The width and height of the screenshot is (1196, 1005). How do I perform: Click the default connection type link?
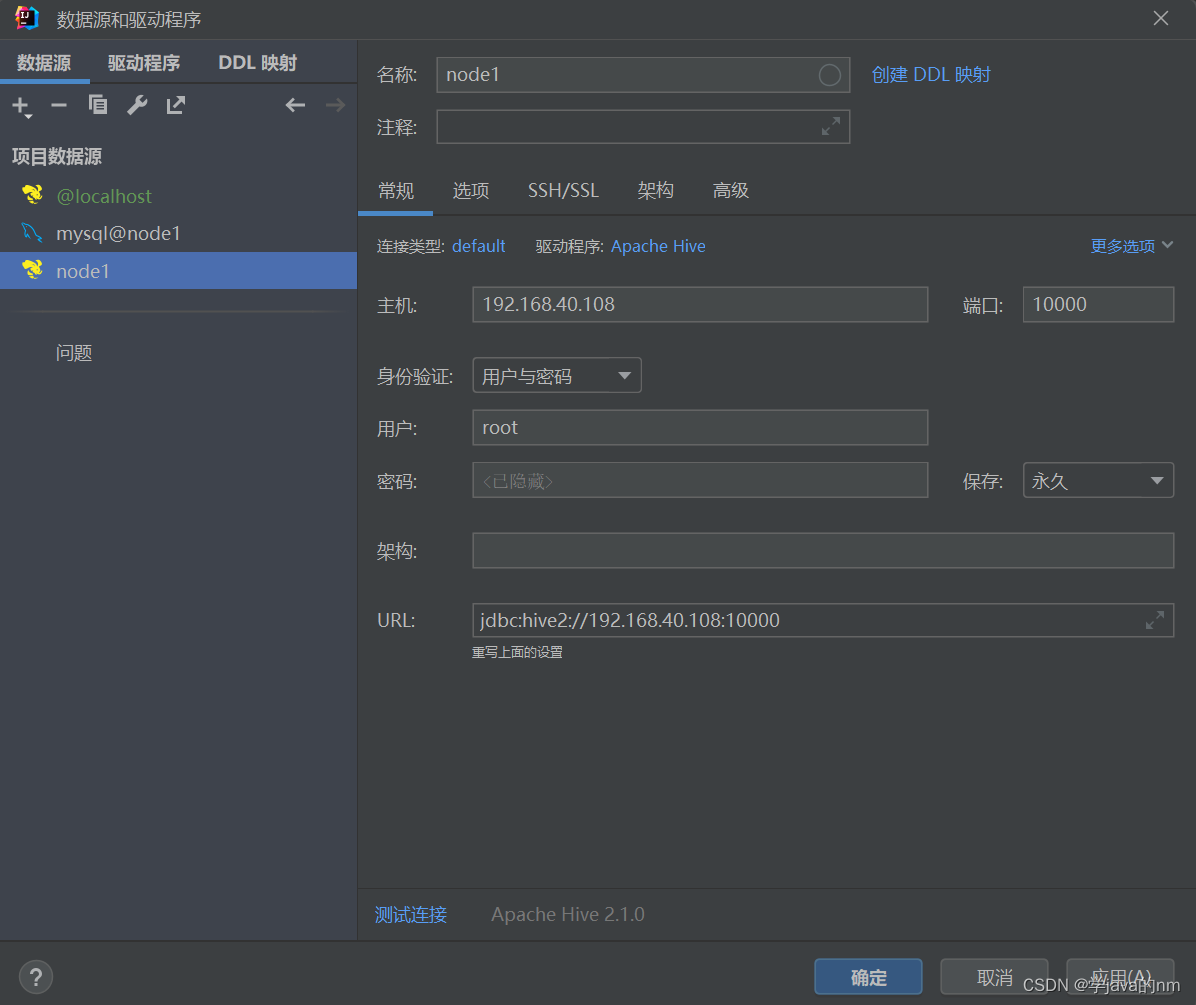(x=478, y=246)
